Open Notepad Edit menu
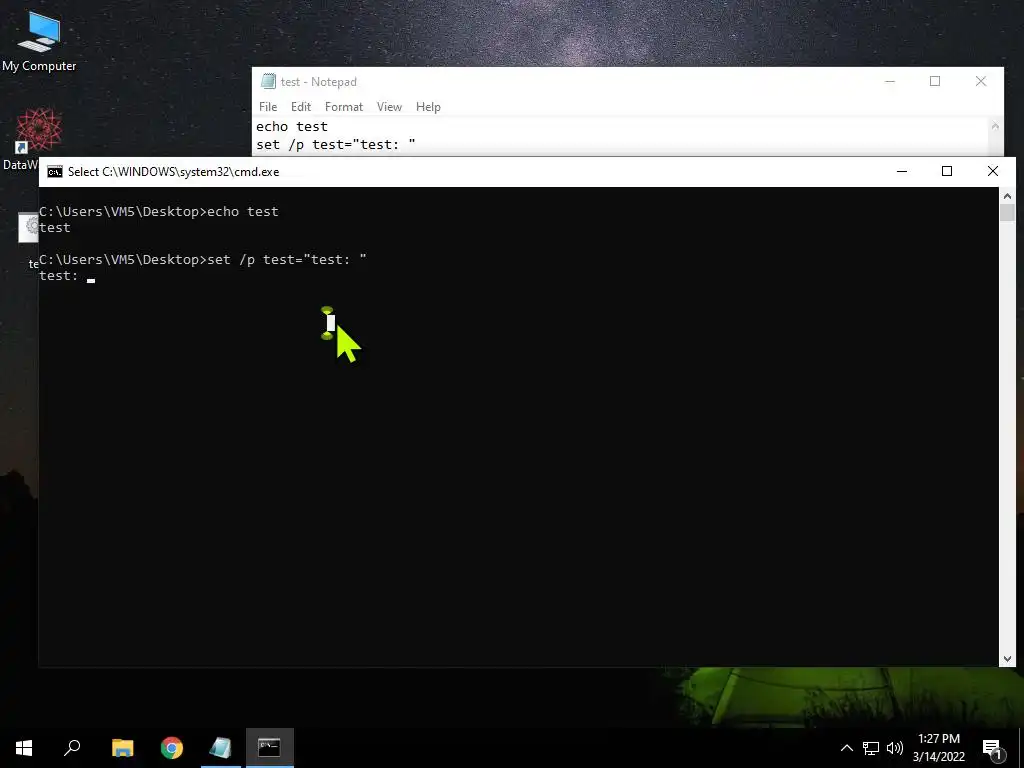Screen dimensions: 1024x768 300,106
